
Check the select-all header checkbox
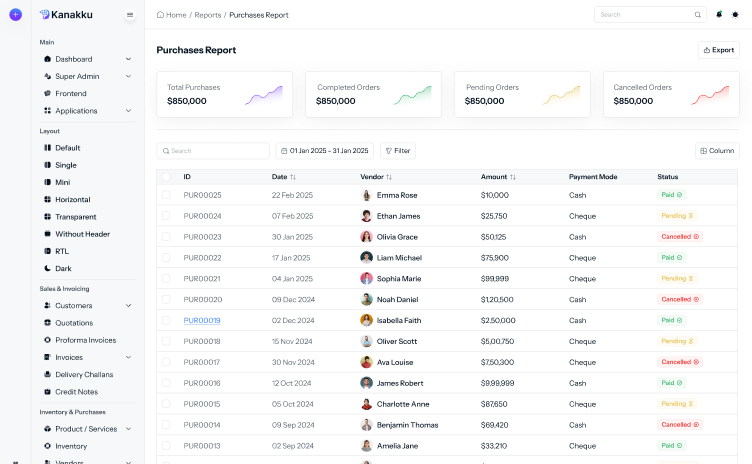(166, 177)
